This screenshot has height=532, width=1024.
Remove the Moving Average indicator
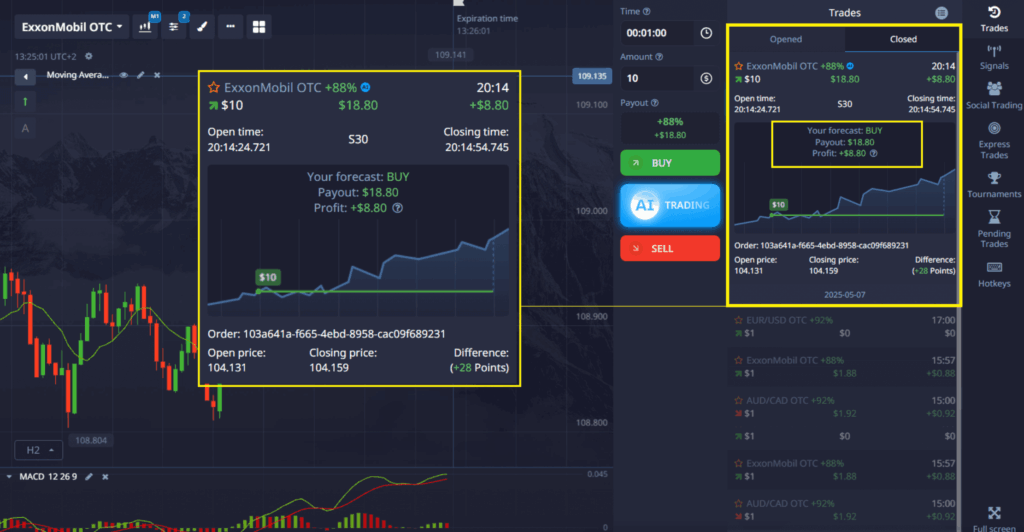[x=157, y=75]
